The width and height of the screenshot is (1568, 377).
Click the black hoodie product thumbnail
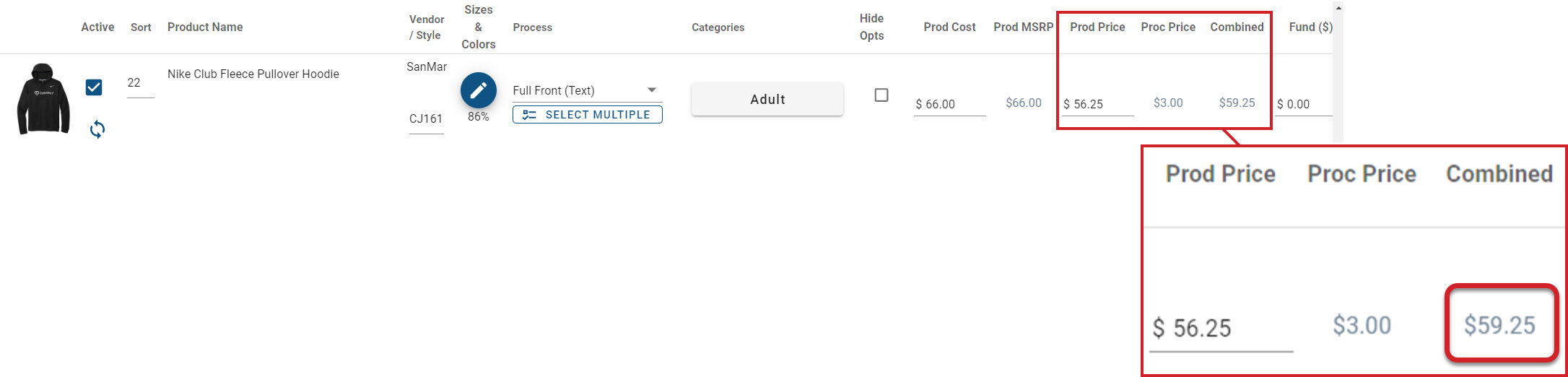pos(43,99)
